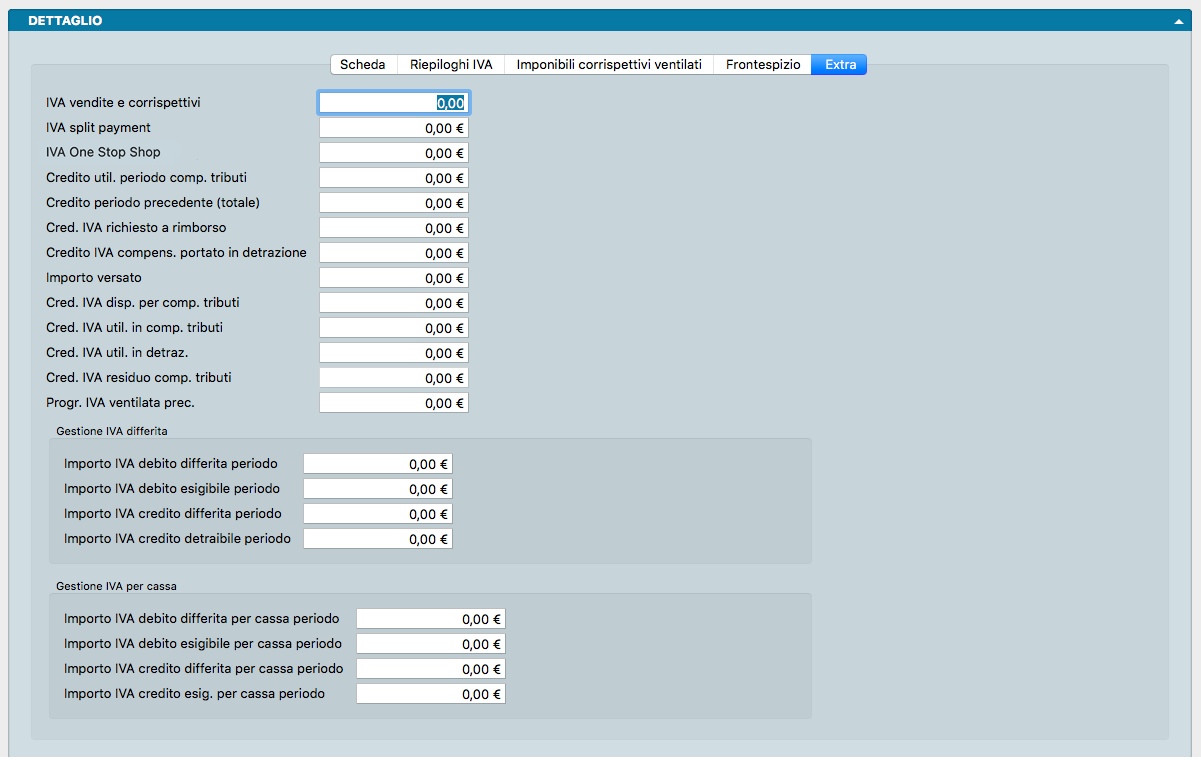The height and width of the screenshot is (760, 1201).
Task: Click the Progr. IVA ventilata prec. field
Action: [393, 403]
